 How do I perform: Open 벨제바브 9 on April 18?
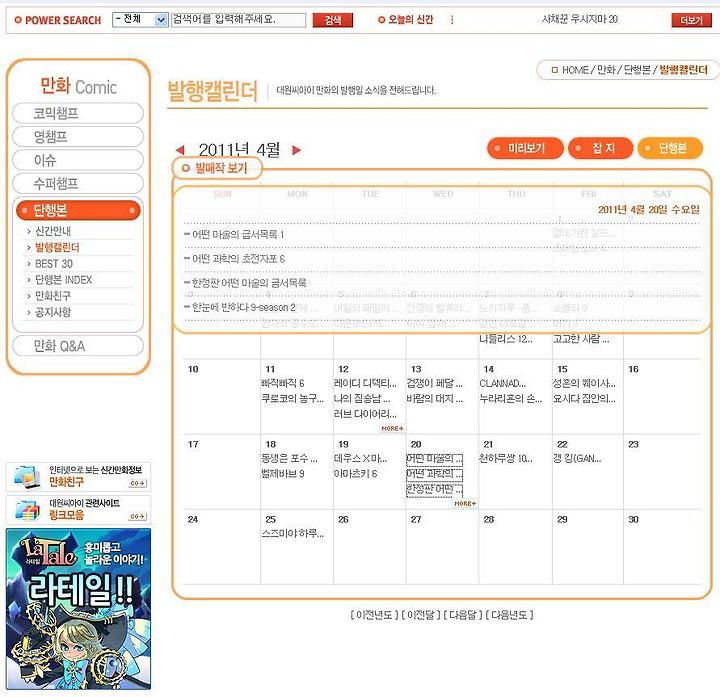[x=283, y=473]
